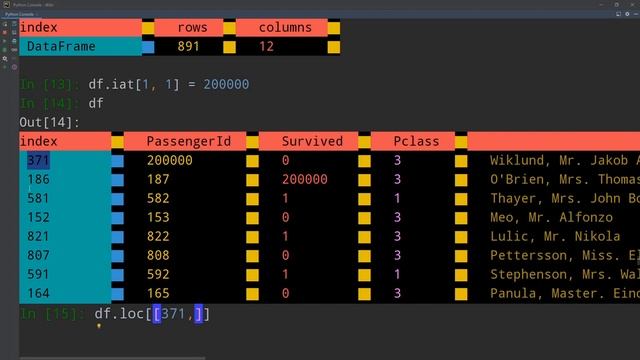Screen dimensions: 640x360
Task: Click the value 12 under columns
Action: tap(266, 46)
